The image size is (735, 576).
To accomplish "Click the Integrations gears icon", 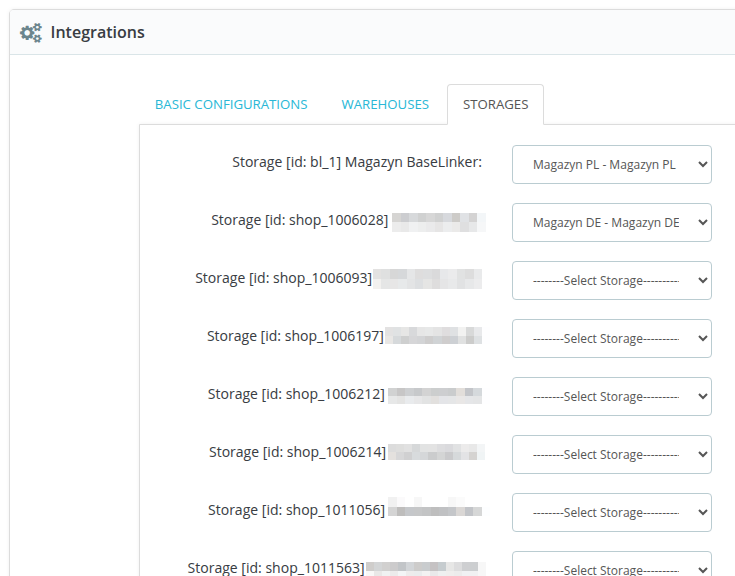I will pos(31,33).
